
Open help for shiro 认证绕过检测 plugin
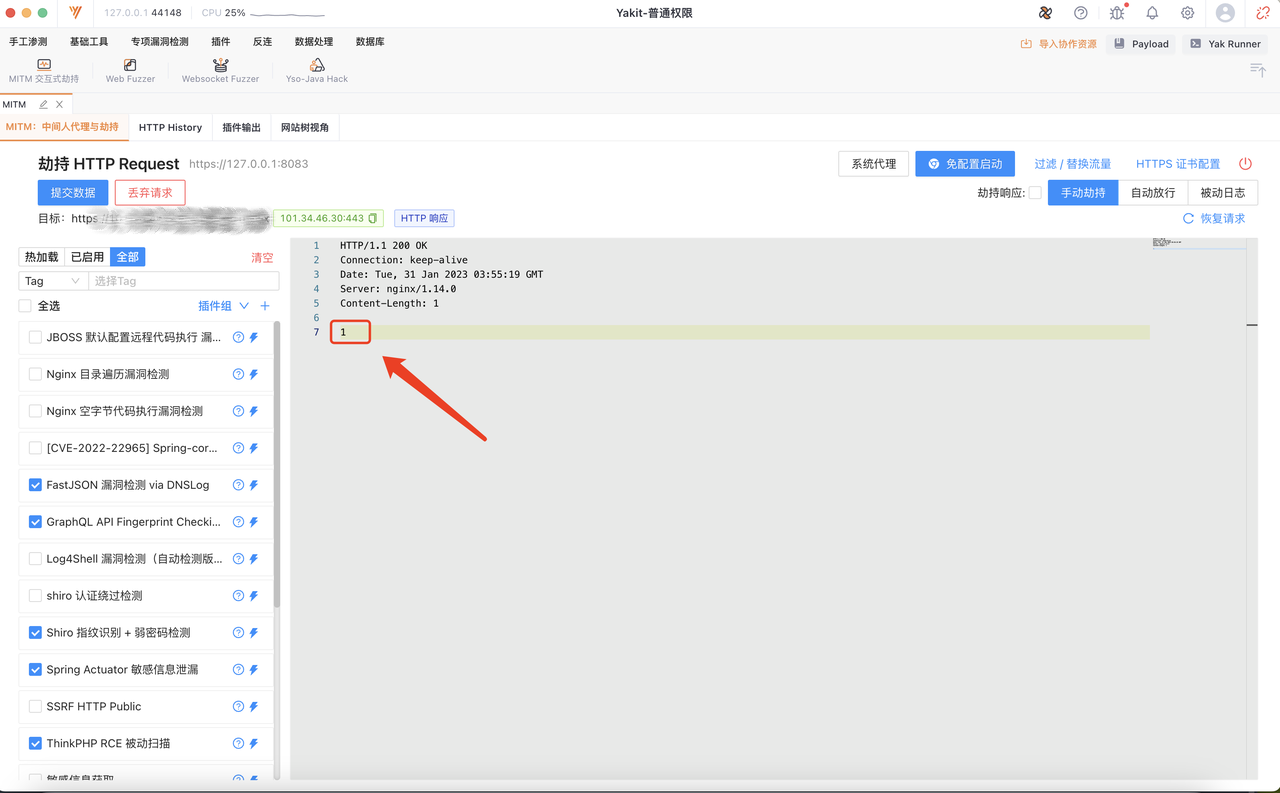238,596
